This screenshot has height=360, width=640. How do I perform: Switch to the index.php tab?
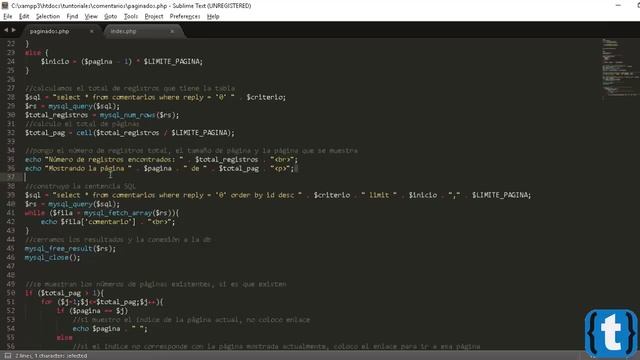coord(123,31)
